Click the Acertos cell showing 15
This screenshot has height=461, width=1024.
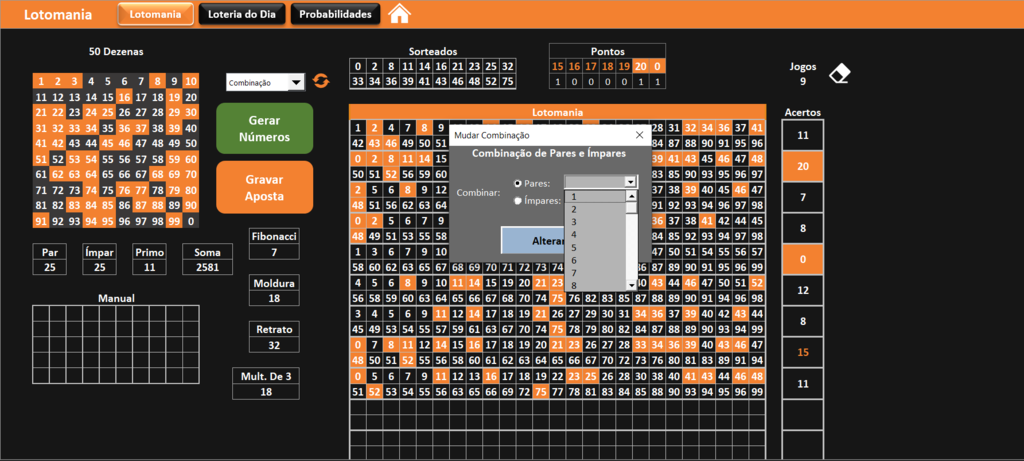(x=803, y=352)
